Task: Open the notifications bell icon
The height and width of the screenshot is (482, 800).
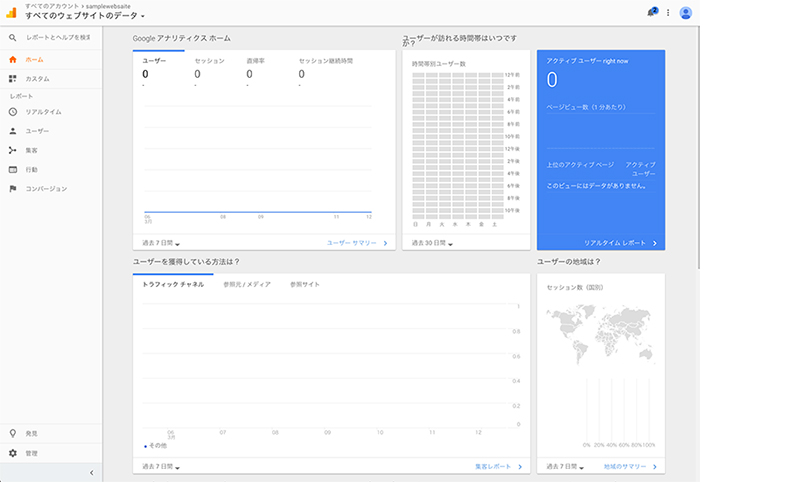Action: [x=652, y=12]
